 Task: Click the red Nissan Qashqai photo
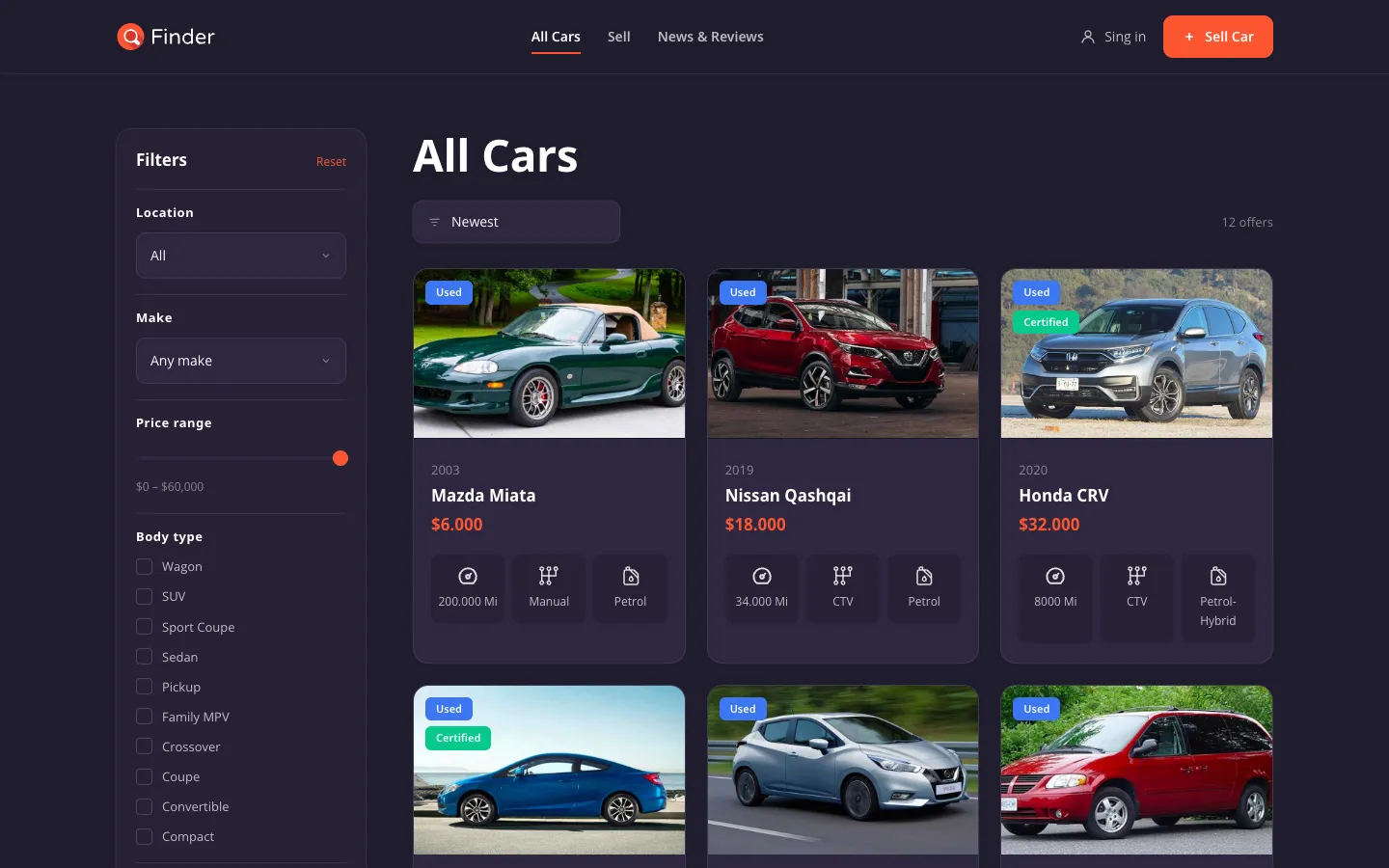(843, 353)
